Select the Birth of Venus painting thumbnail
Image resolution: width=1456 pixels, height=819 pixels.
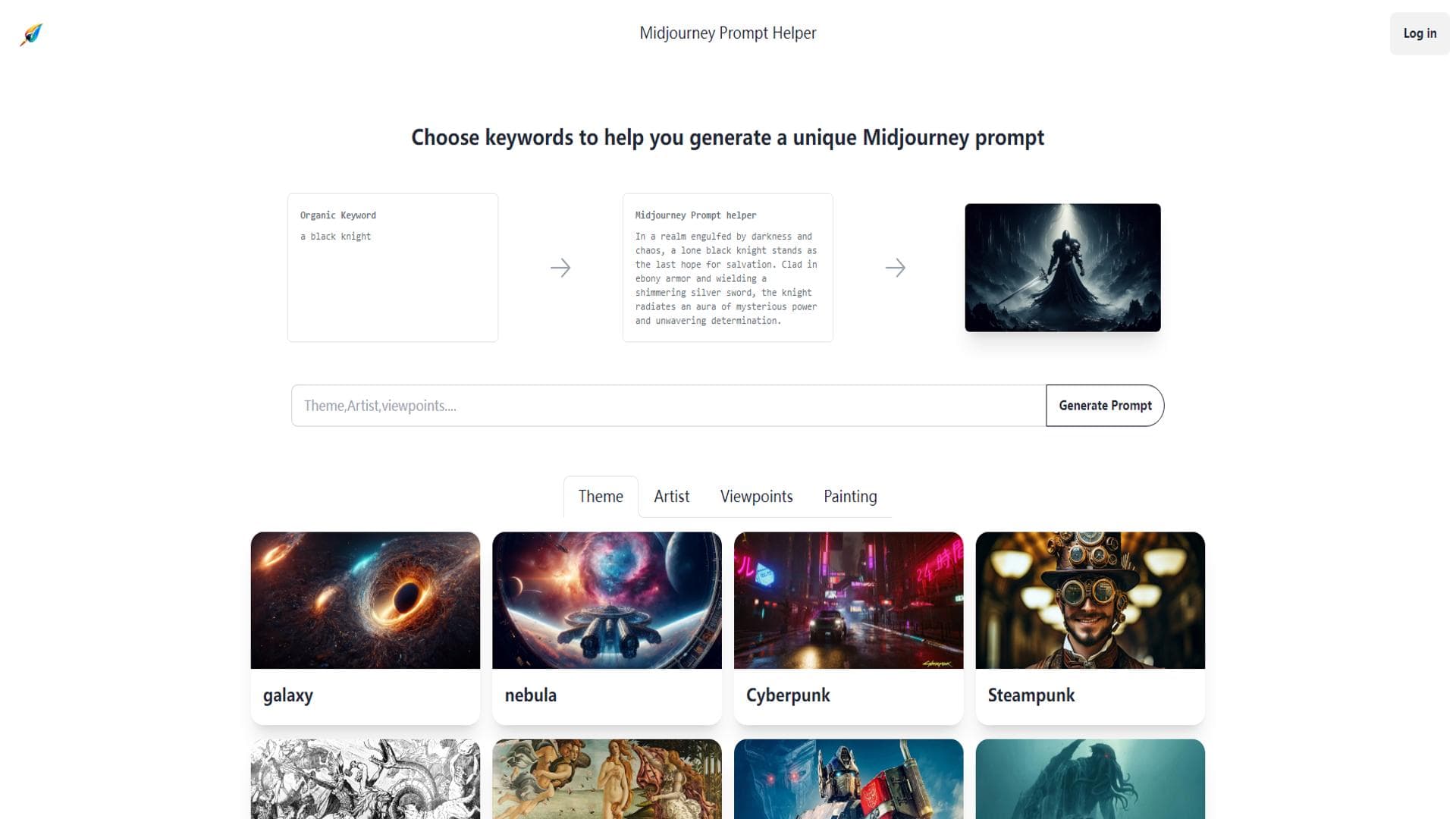607,780
